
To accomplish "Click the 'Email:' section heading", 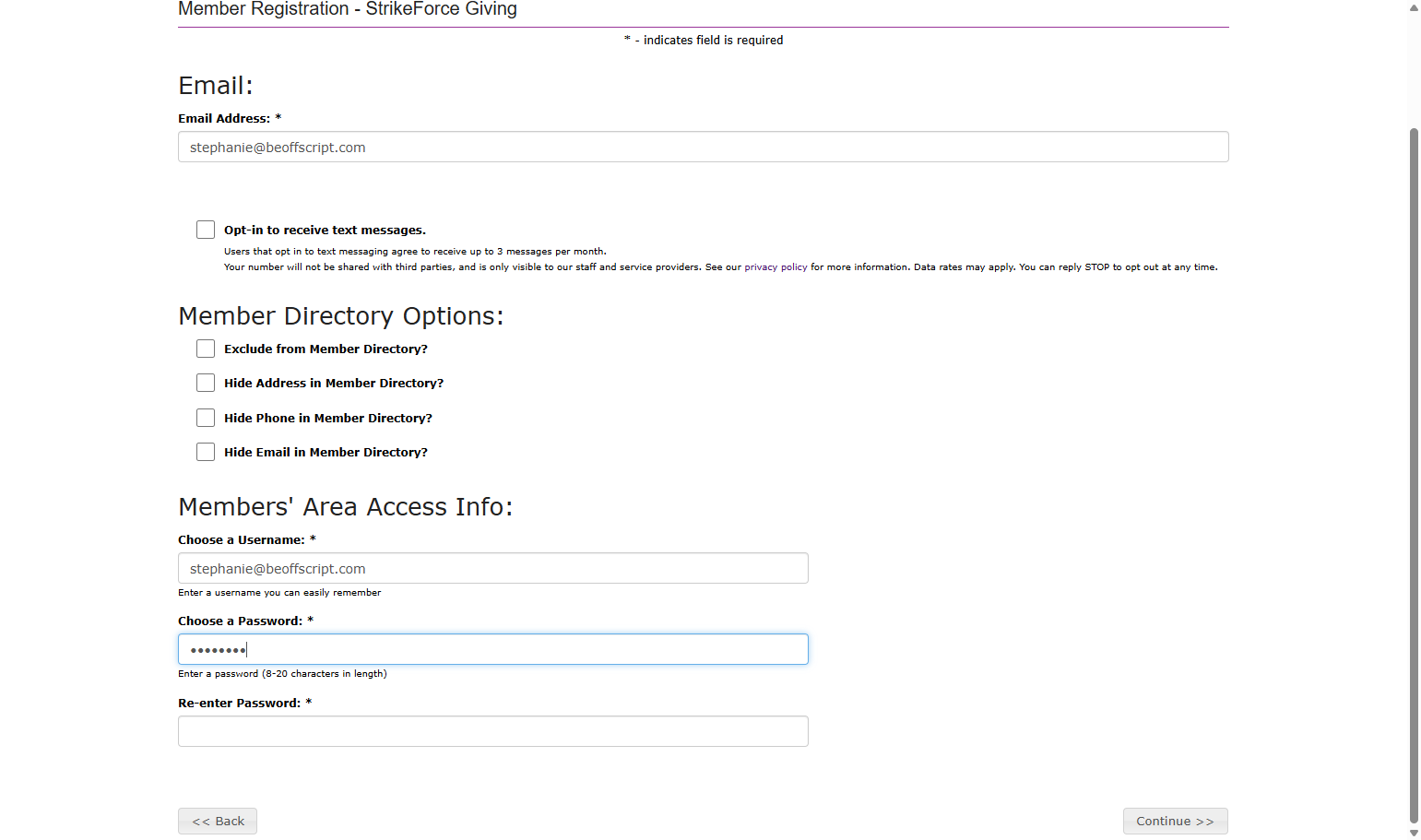I will 215,86.
